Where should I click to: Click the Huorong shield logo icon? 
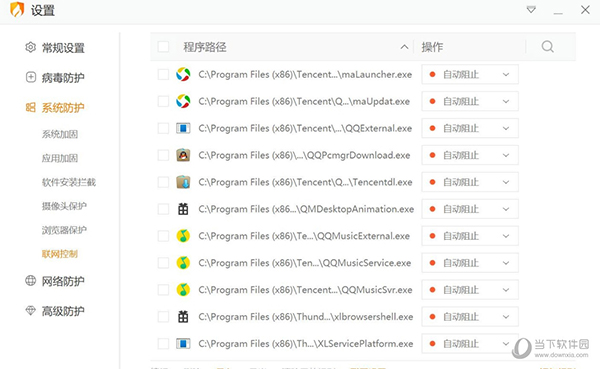(17, 10)
